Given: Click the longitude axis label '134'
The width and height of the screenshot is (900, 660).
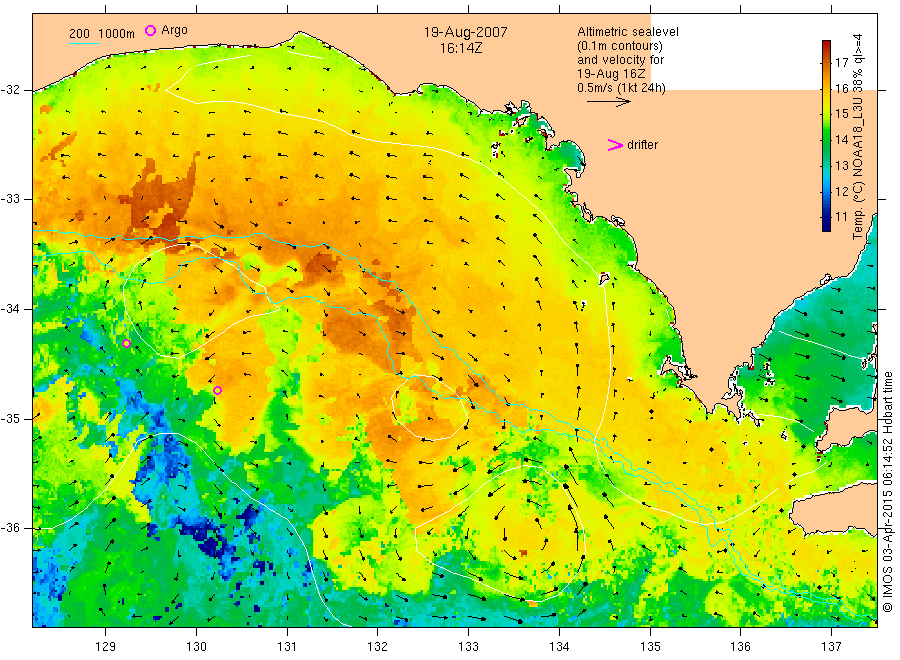Looking at the screenshot, I should [x=559, y=647].
